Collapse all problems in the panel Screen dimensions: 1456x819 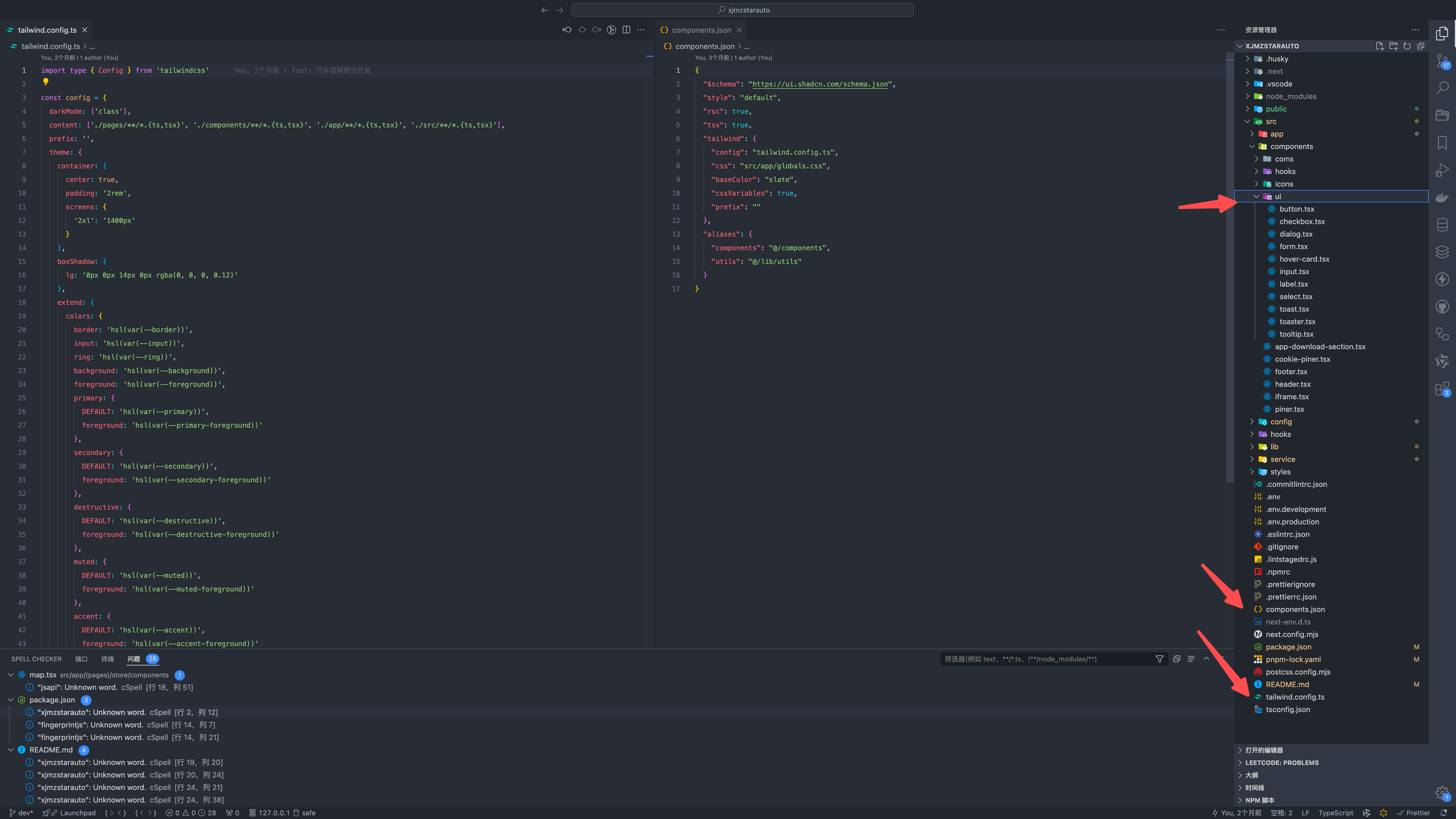point(1177,659)
